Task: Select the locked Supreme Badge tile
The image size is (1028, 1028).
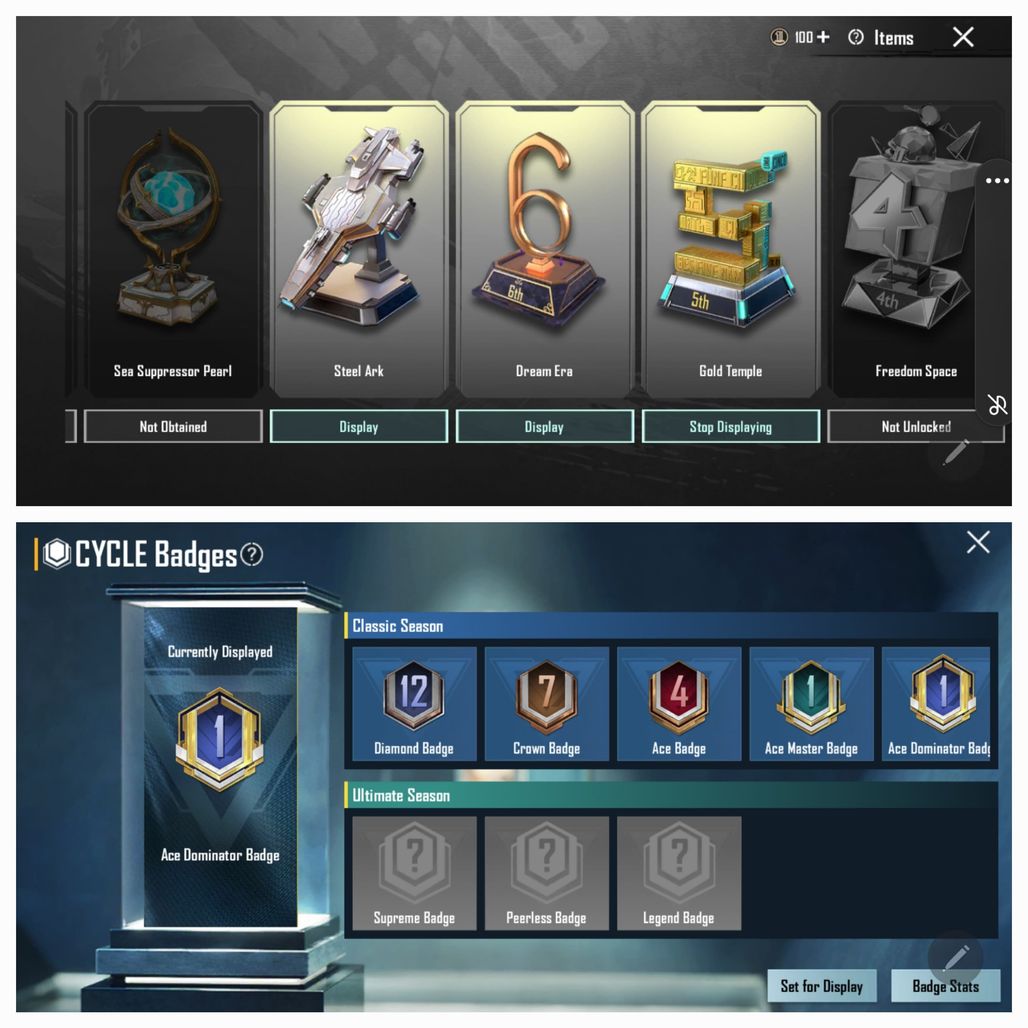Action: tap(414, 873)
